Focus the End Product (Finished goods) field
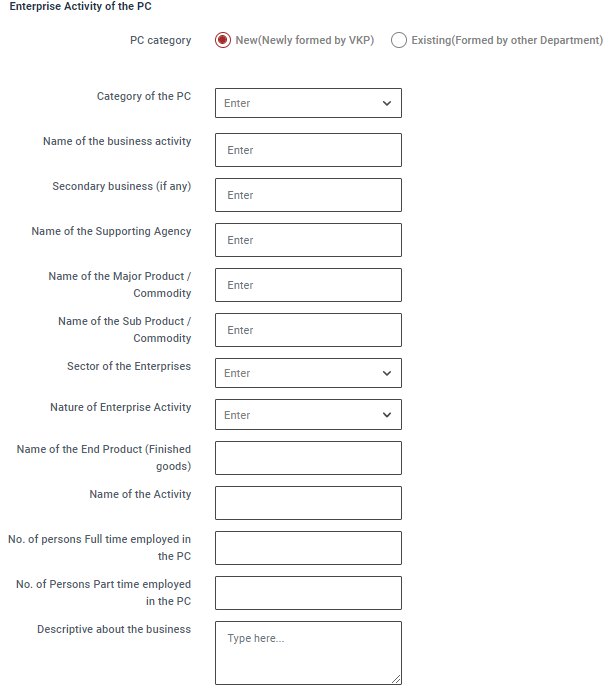This screenshot has height=688, width=607. (x=308, y=458)
